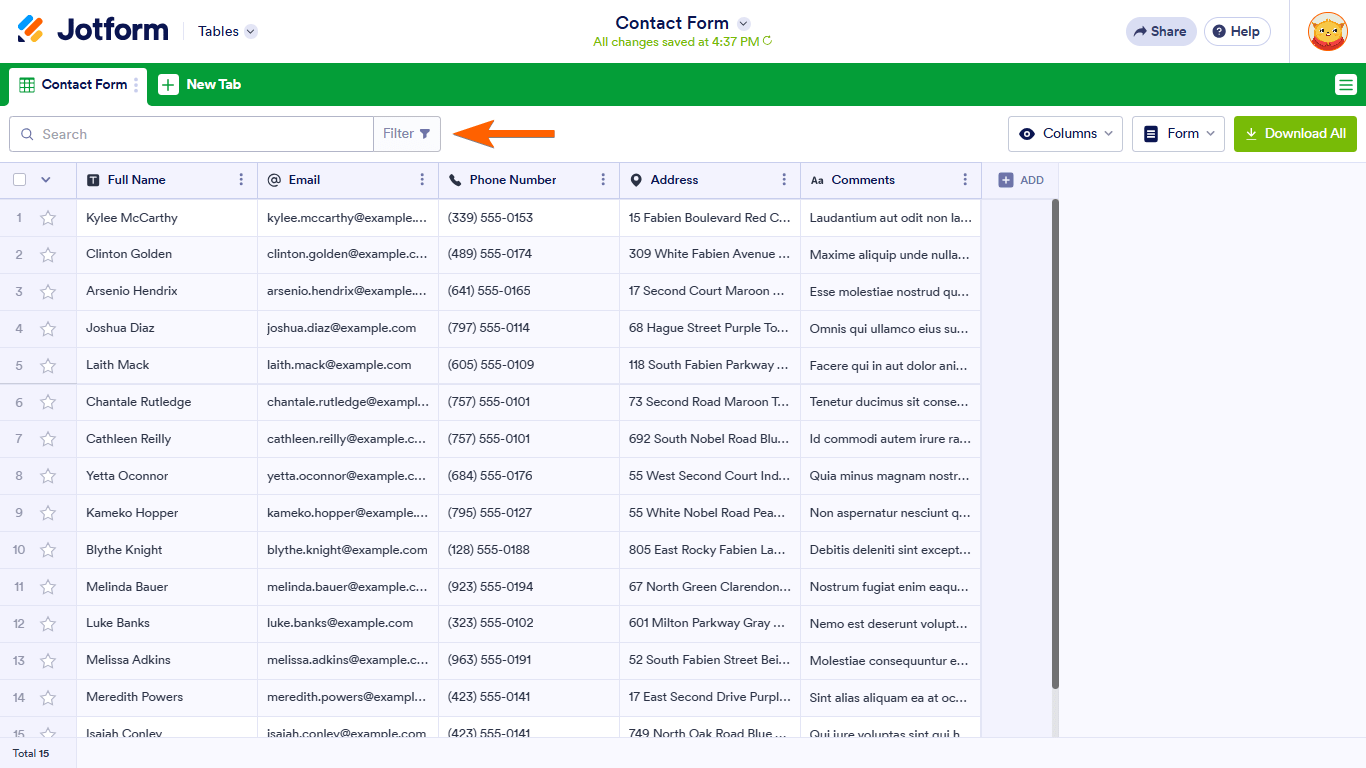Click the Total 15 footer count

point(31,753)
